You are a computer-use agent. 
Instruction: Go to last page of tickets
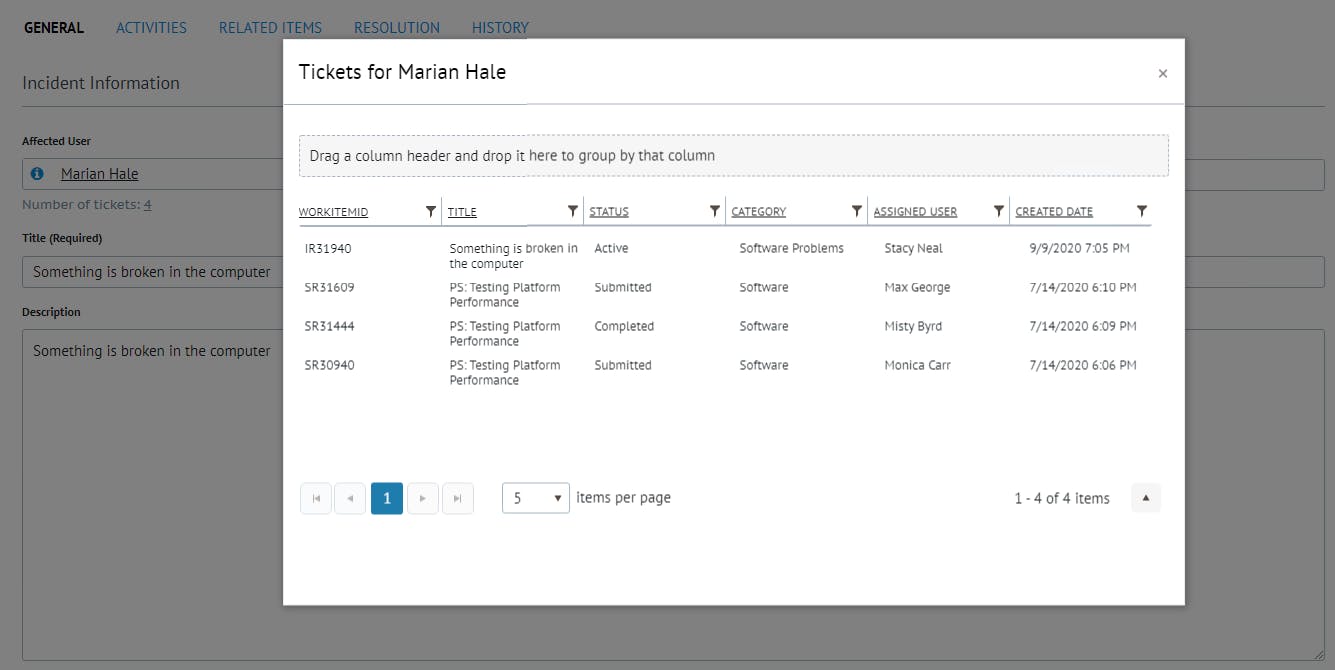pos(457,498)
